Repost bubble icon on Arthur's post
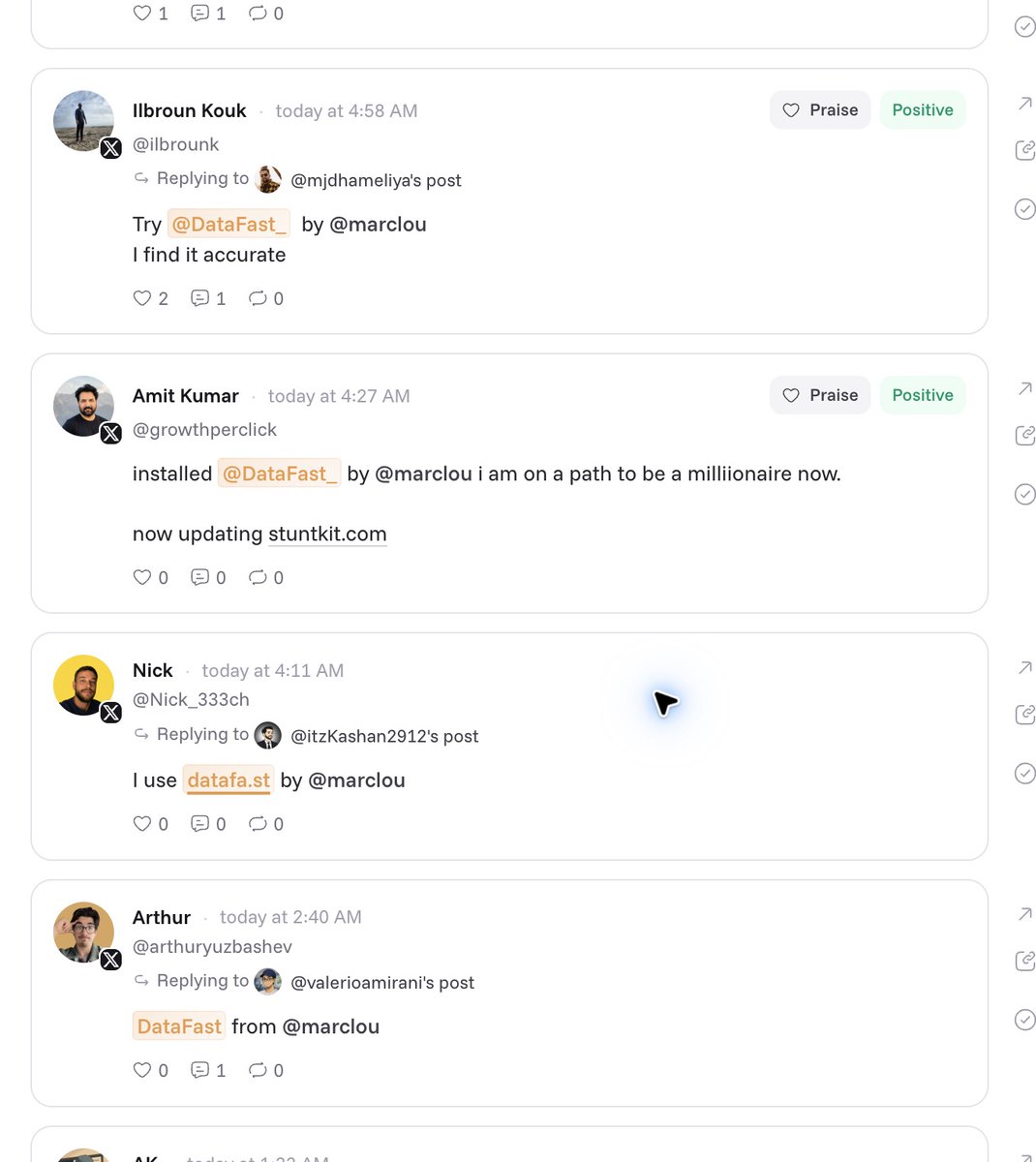1036x1162 pixels. coord(258,1070)
